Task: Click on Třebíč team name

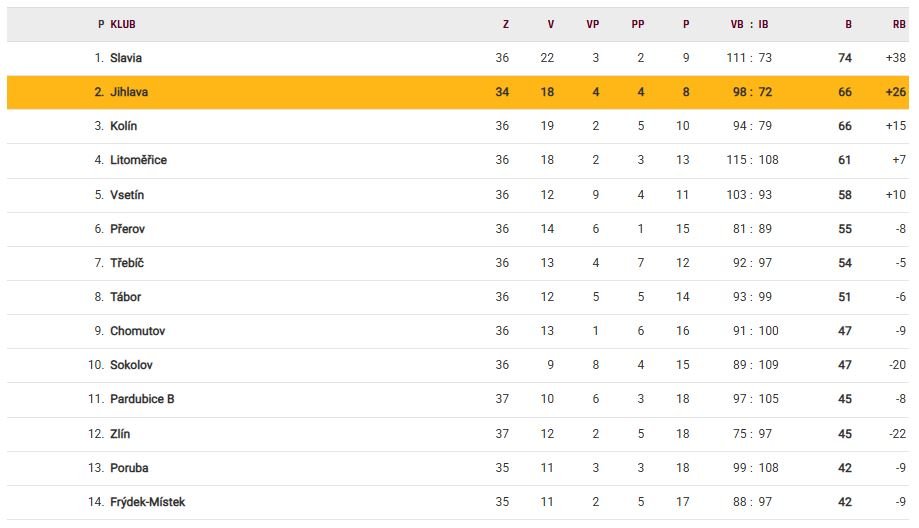Action: point(127,263)
